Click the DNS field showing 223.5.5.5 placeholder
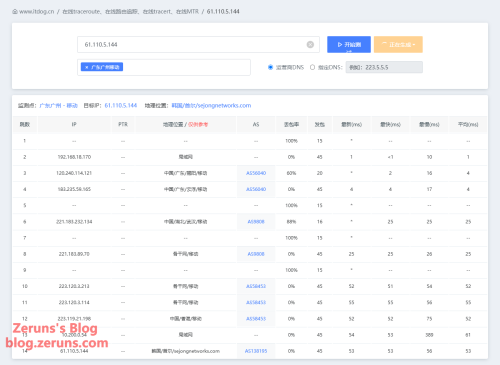The width and height of the screenshot is (500, 365). tap(384, 67)
